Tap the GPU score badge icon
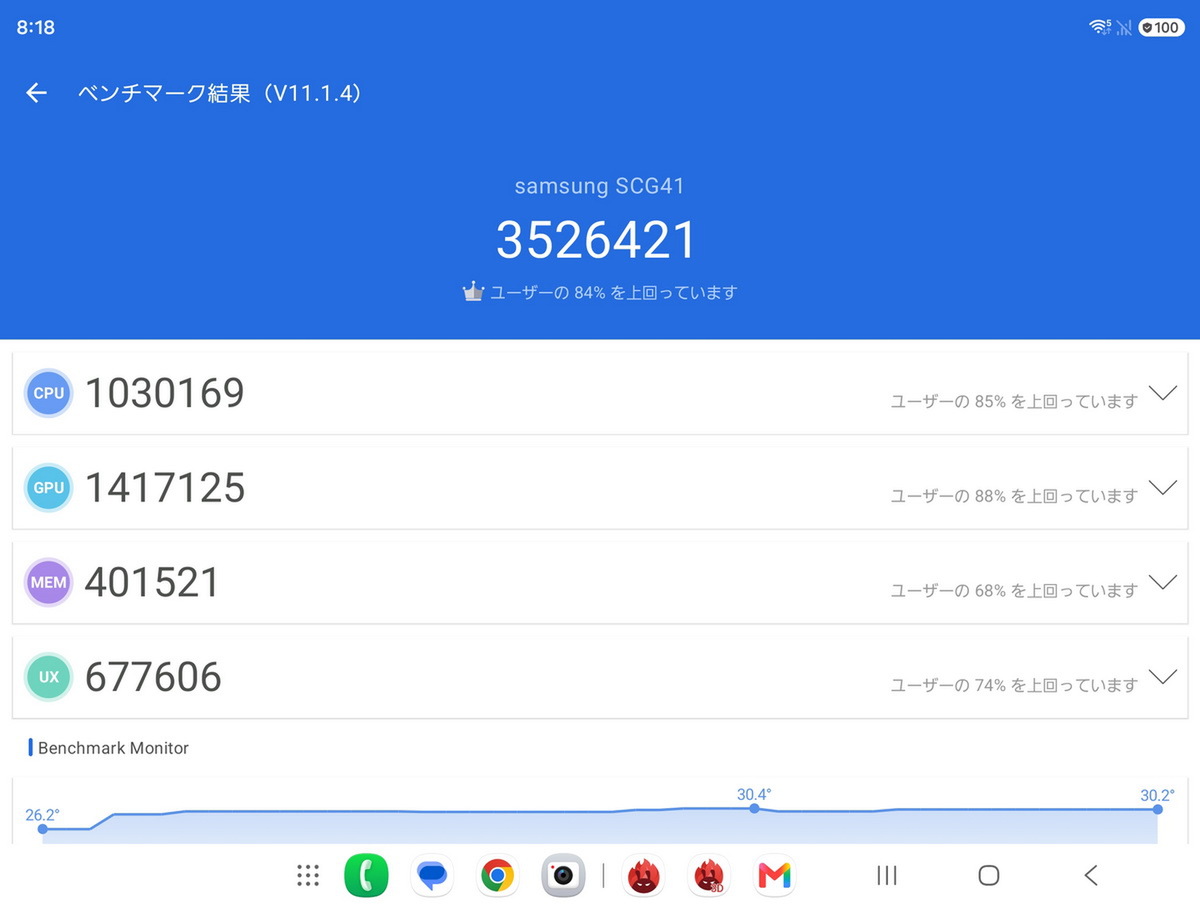The height and width of the screenshot is (906, 1200). pos(48,487)
